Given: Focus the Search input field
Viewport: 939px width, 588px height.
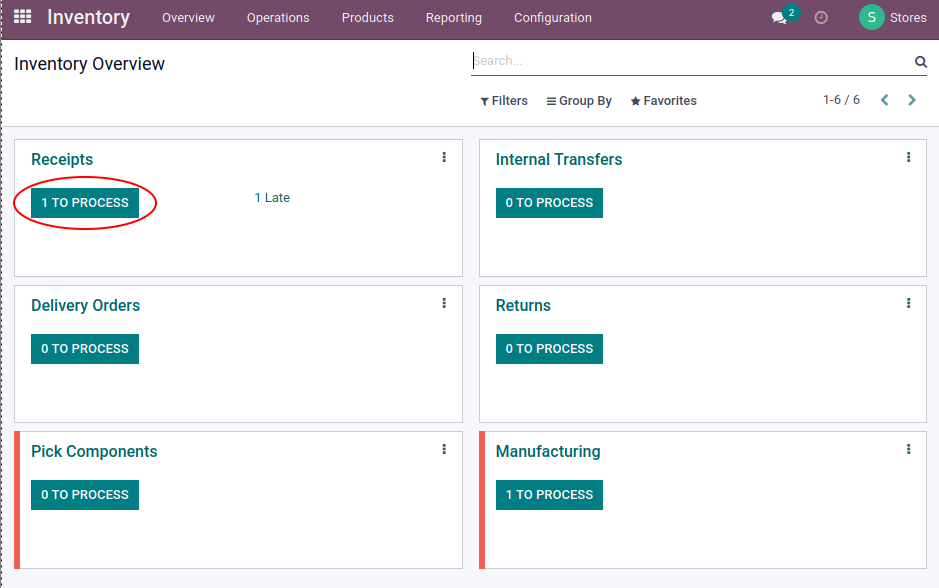Looking at the screenshot, I should [x=692, y=61].
